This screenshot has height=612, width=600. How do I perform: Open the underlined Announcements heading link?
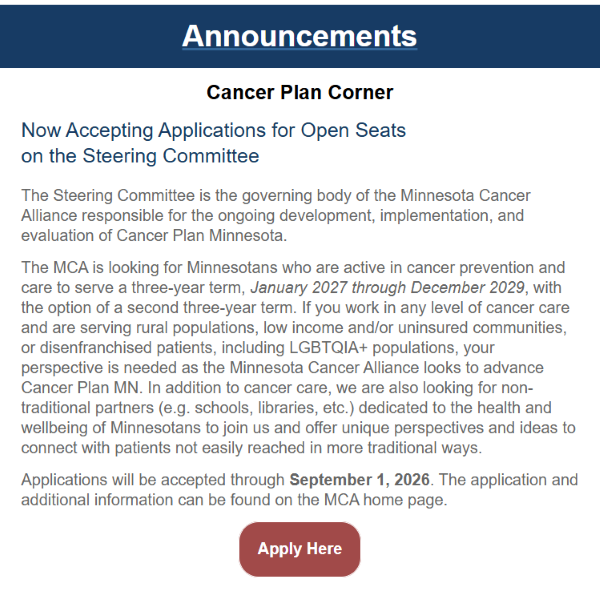pos(299,36)
